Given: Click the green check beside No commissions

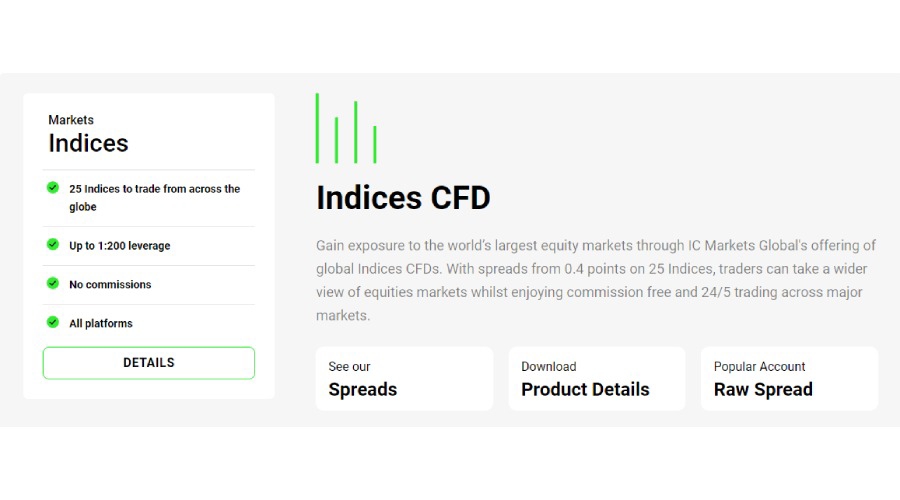Looking at the screenshot, I should click(53, 283).
